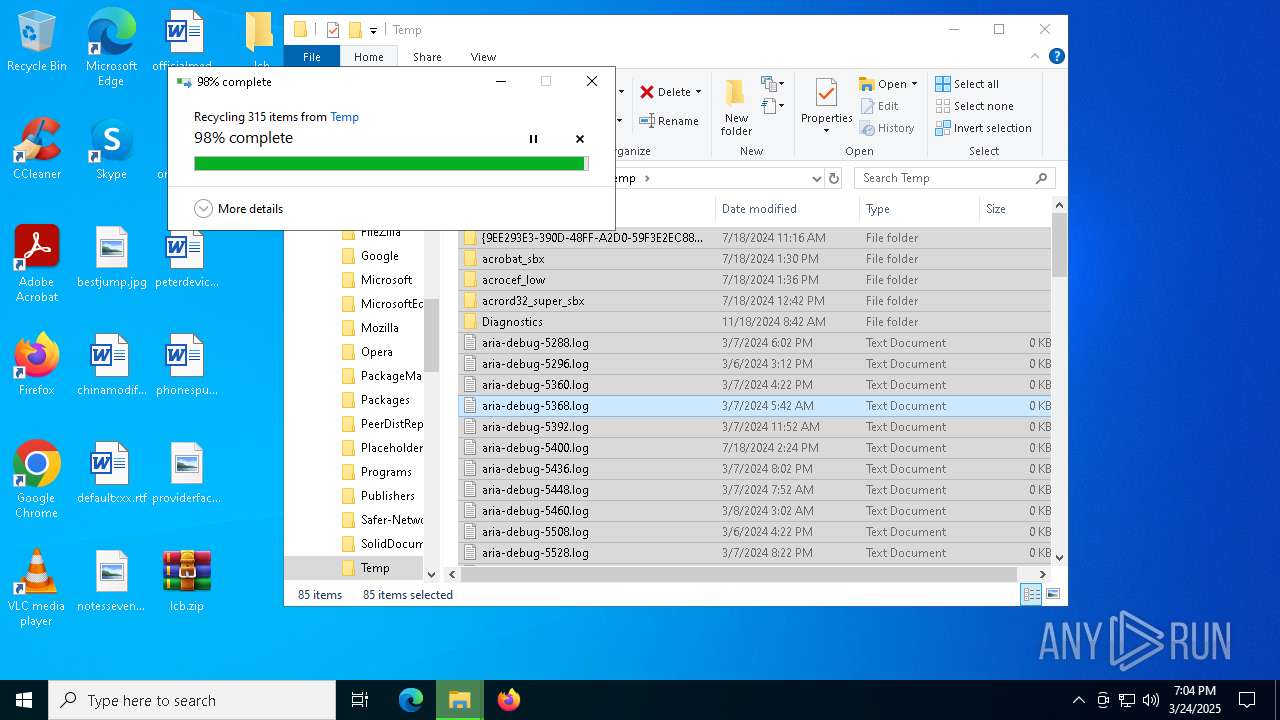
Task: Click the green recycling progress bar
Action: pyautogui.click(x=391, y=163)
